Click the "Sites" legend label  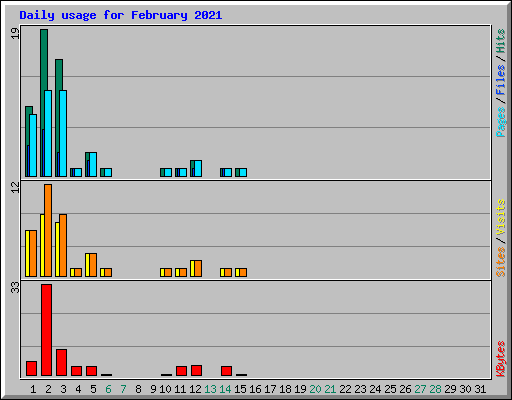(500, 262)
